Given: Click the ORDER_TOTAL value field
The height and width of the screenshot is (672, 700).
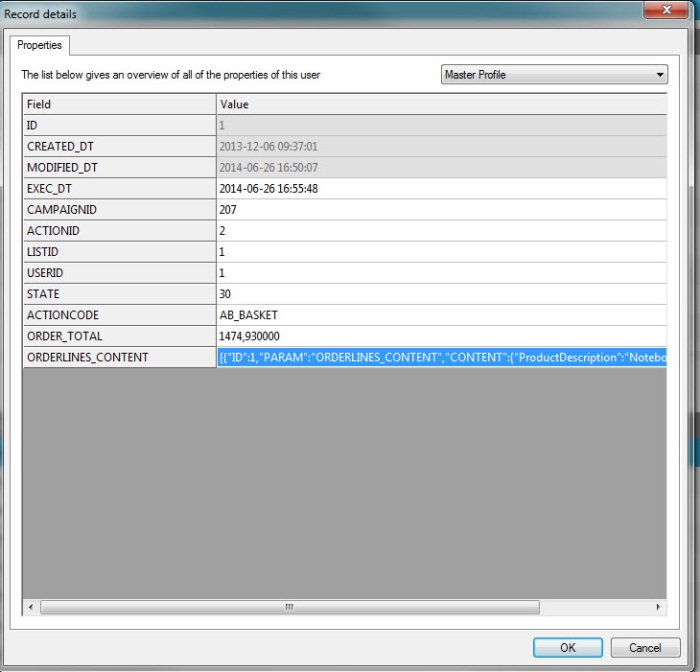Looking at the screenshot, I should click(x=440, y=336).
